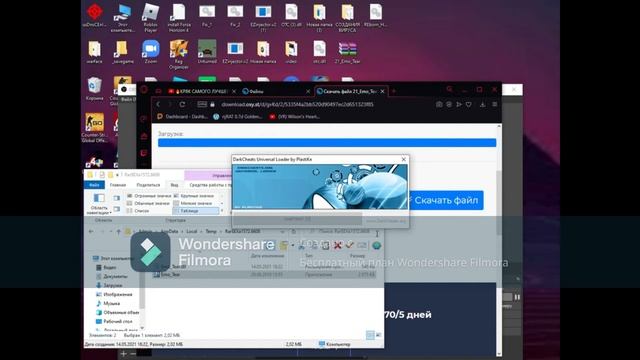Click the browser address bar URL
This screenshot has height=360, width=640.
tap(297, 104)
